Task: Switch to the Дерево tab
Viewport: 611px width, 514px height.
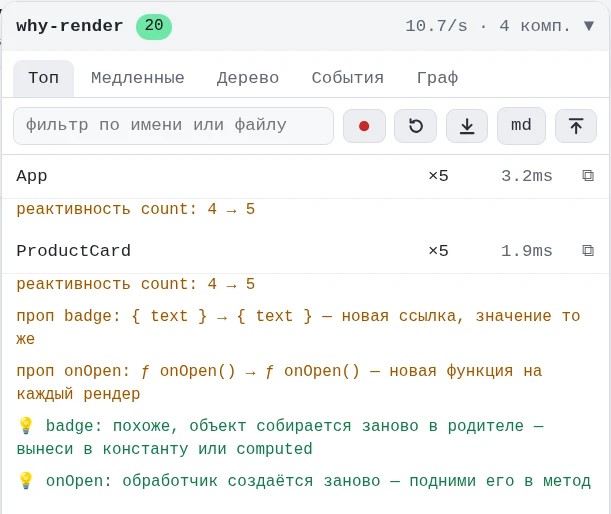Action: (x=248, y=78)
